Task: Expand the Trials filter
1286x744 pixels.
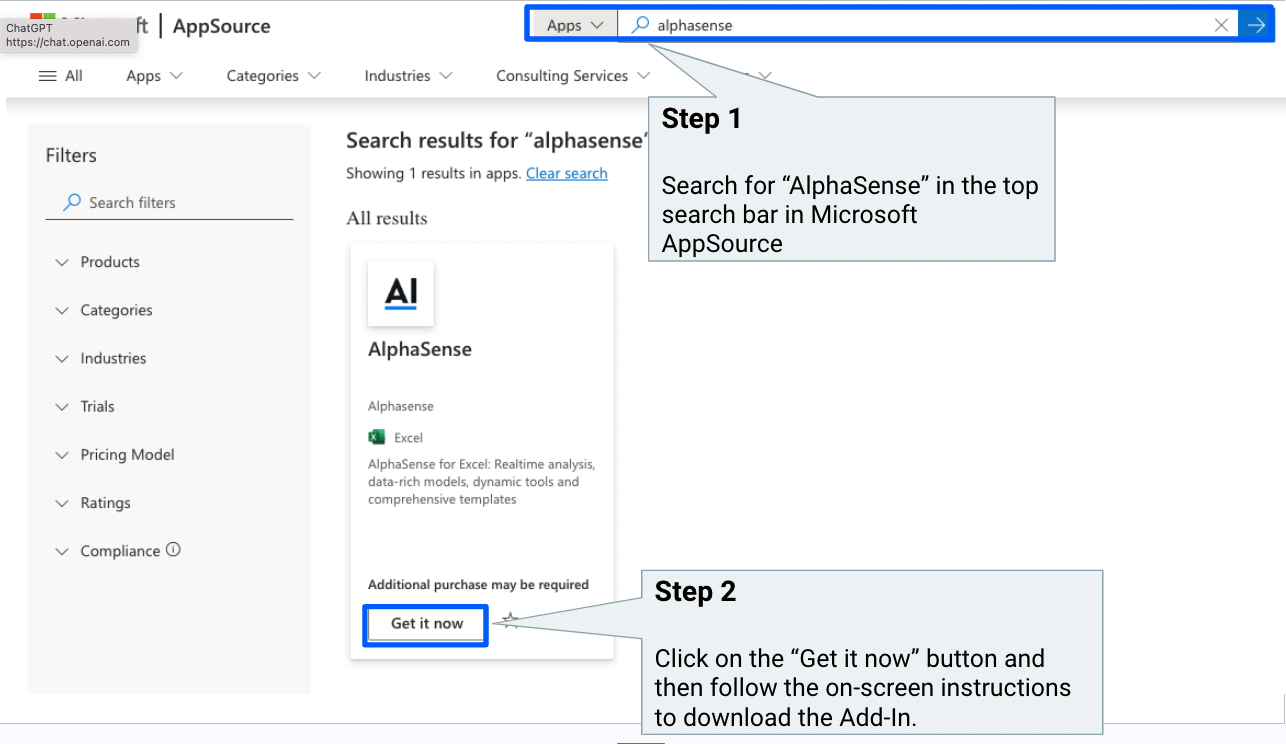Action: tap(85, 406)
